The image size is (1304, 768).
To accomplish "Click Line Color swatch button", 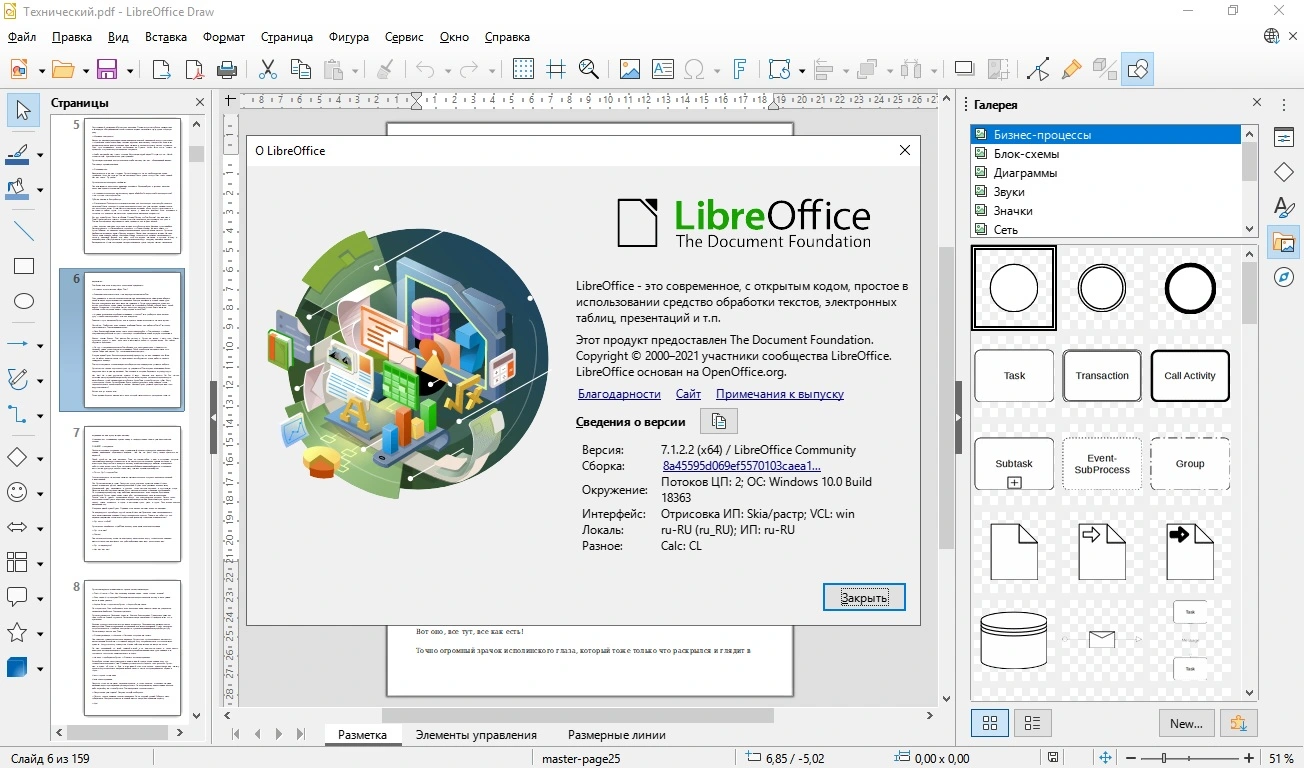I will (18, 155).
